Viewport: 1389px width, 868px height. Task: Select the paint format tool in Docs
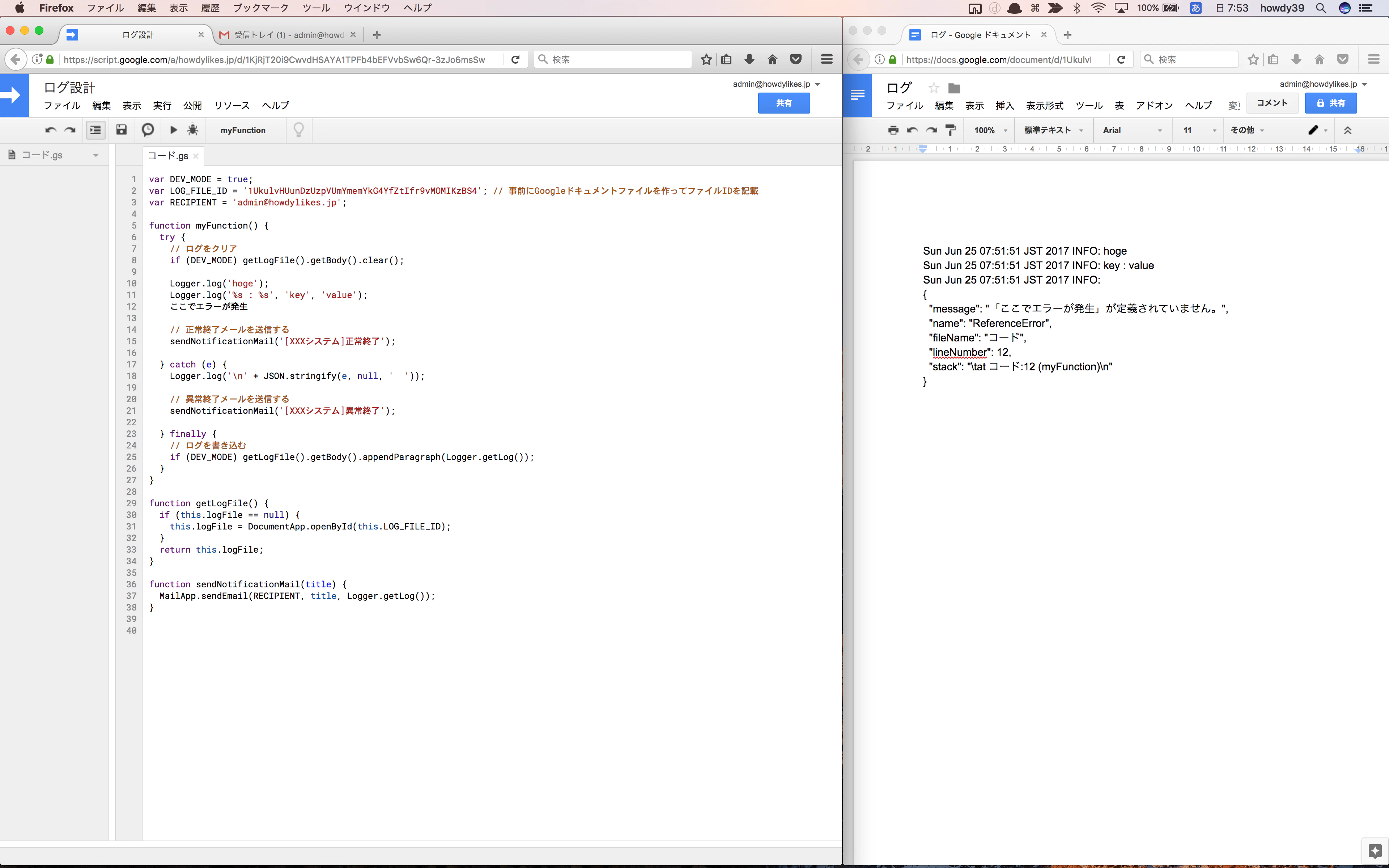click(x=951, y=130)
